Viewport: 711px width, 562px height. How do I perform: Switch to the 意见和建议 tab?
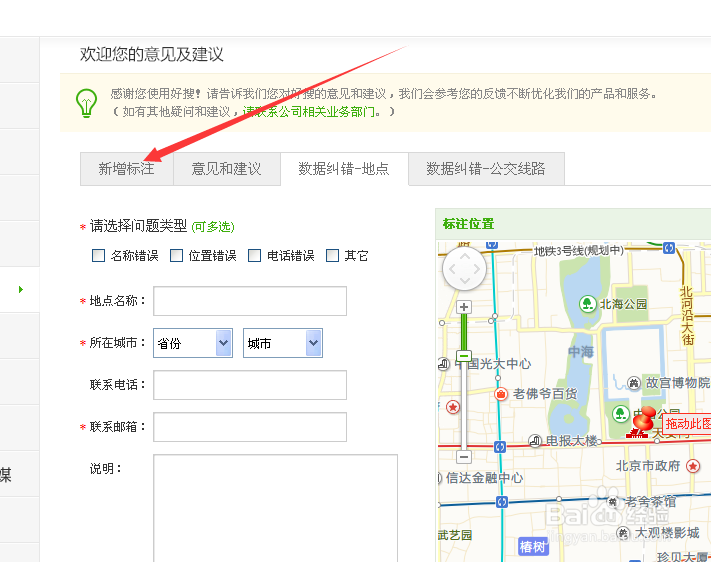point(227,169)
